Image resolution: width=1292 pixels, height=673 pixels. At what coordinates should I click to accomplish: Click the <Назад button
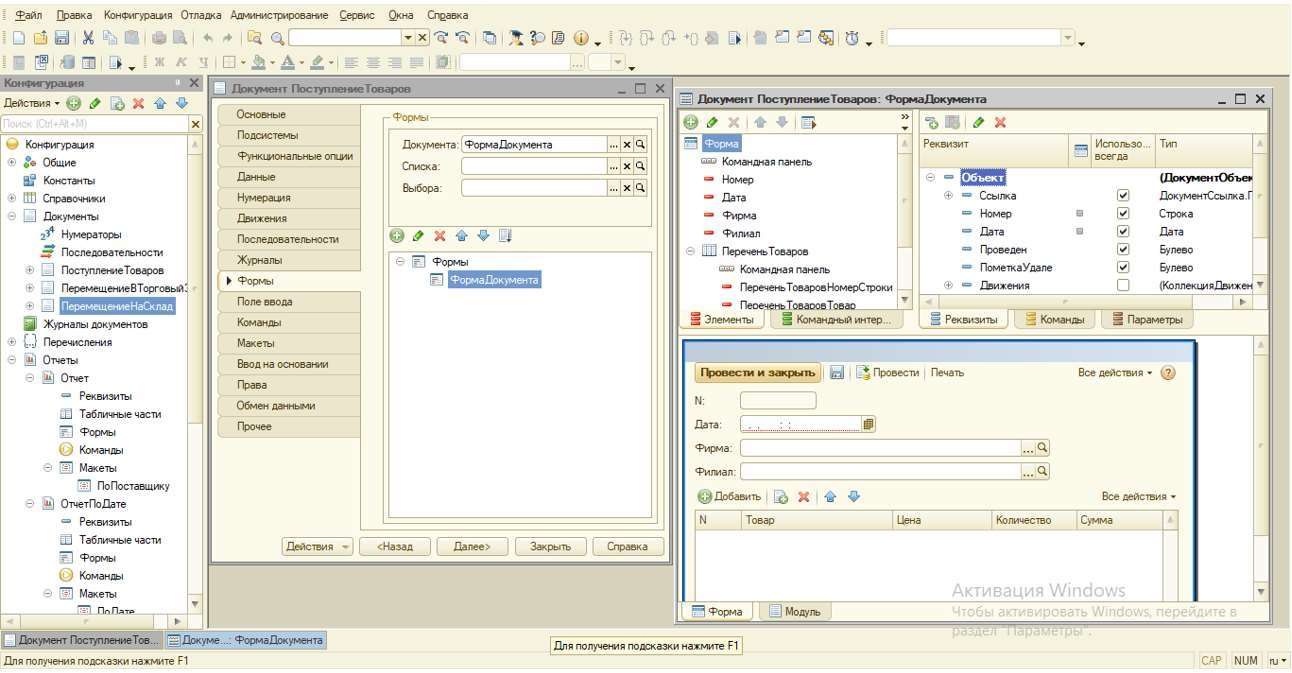pos(394,547)
